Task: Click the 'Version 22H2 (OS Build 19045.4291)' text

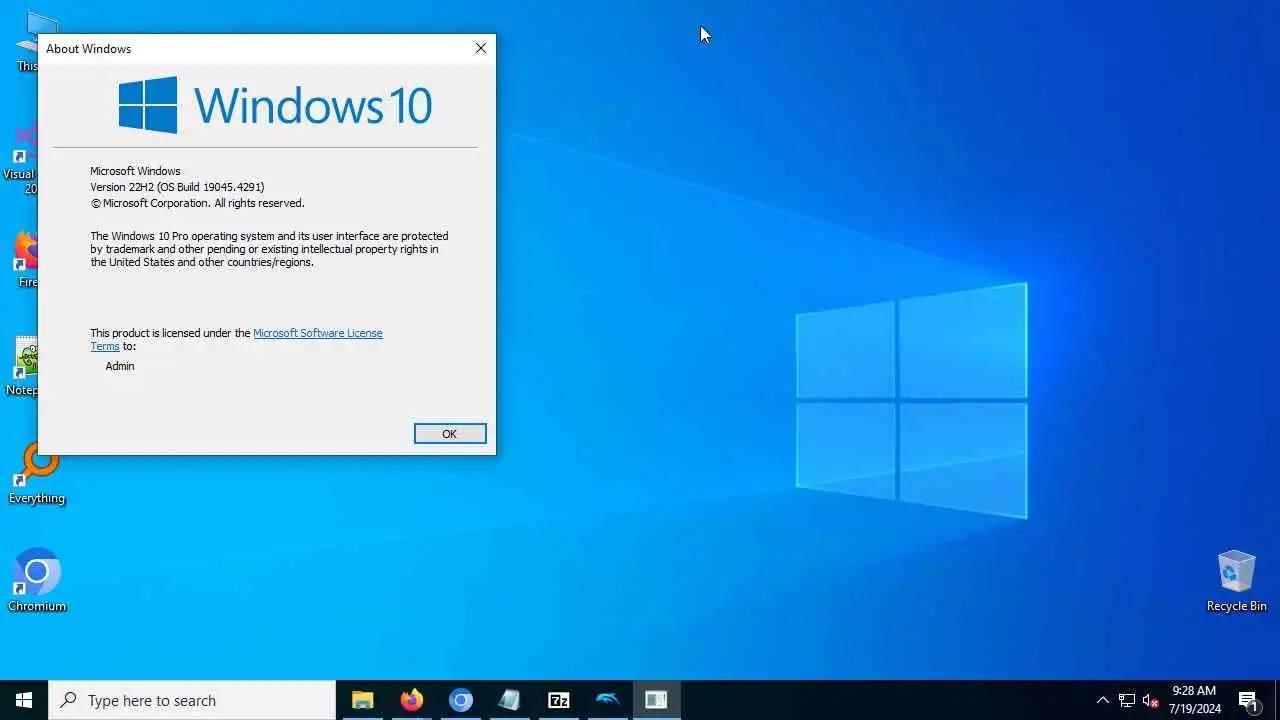Action: [x=177, y=187]
